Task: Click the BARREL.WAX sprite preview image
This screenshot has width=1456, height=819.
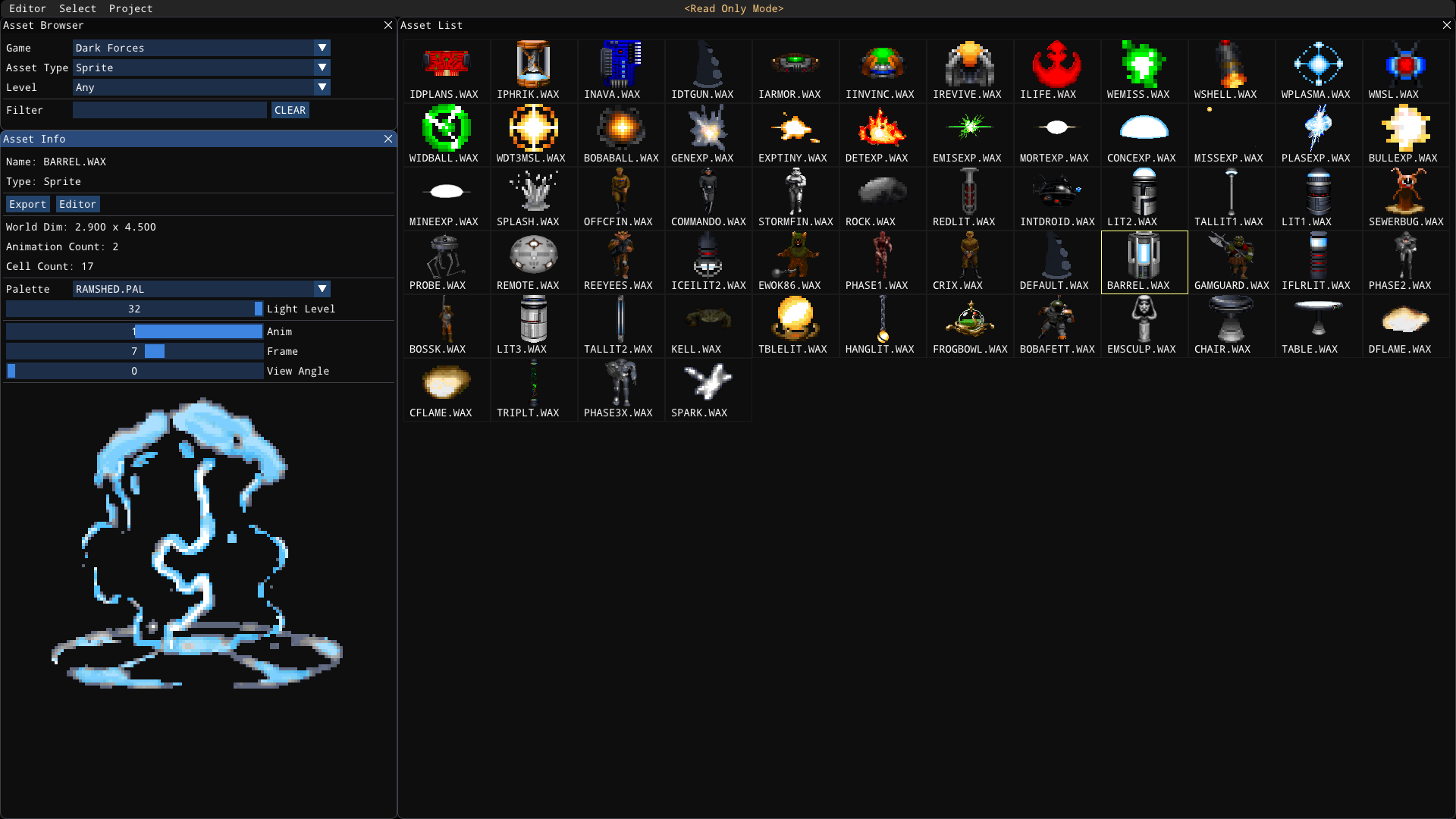Action: tap(197, 543)
